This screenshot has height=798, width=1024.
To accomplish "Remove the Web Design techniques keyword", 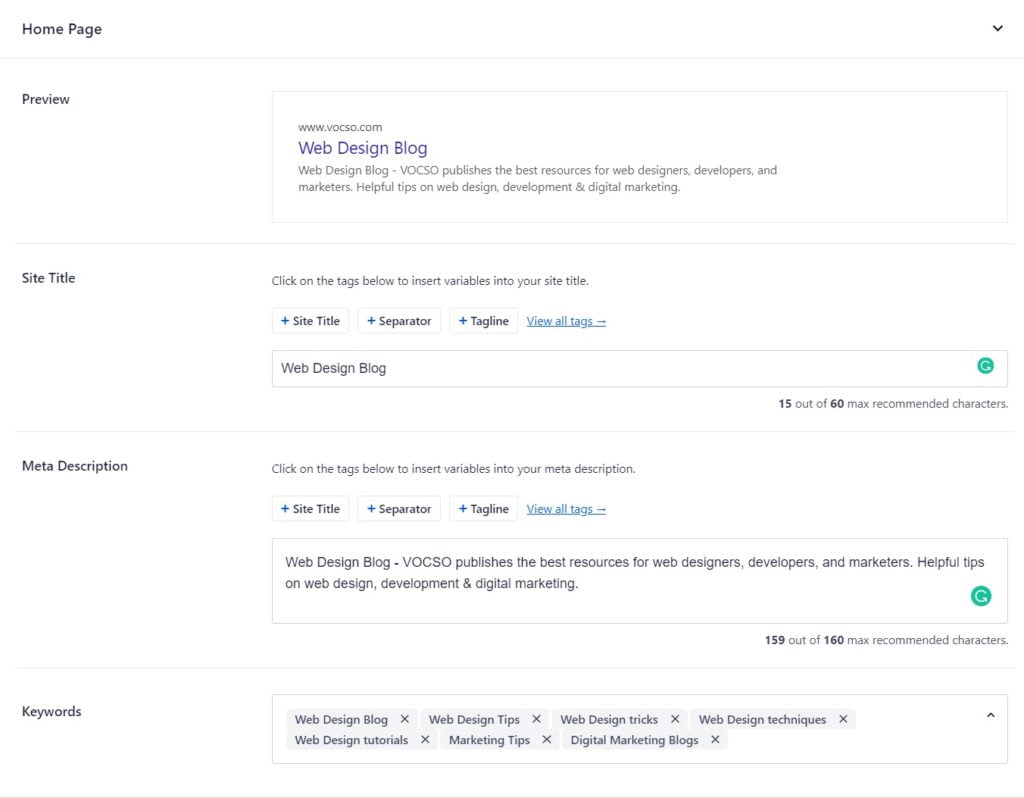I will pos(843,719).
